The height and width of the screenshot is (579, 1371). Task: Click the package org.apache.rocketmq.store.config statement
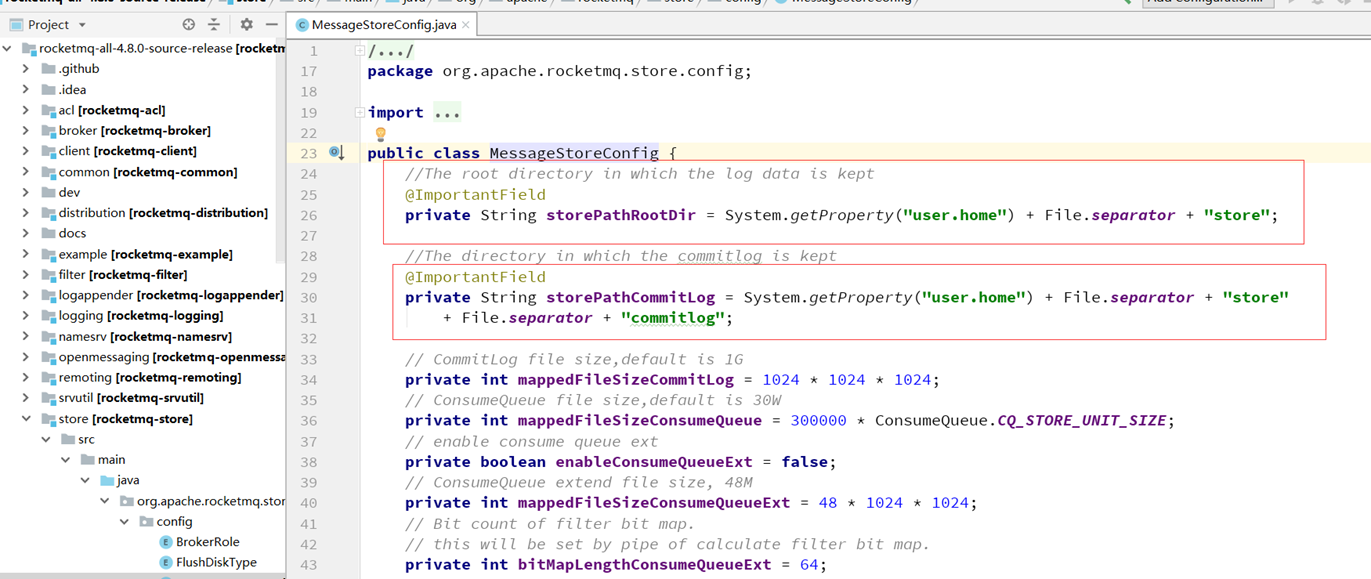click(559, 71)
